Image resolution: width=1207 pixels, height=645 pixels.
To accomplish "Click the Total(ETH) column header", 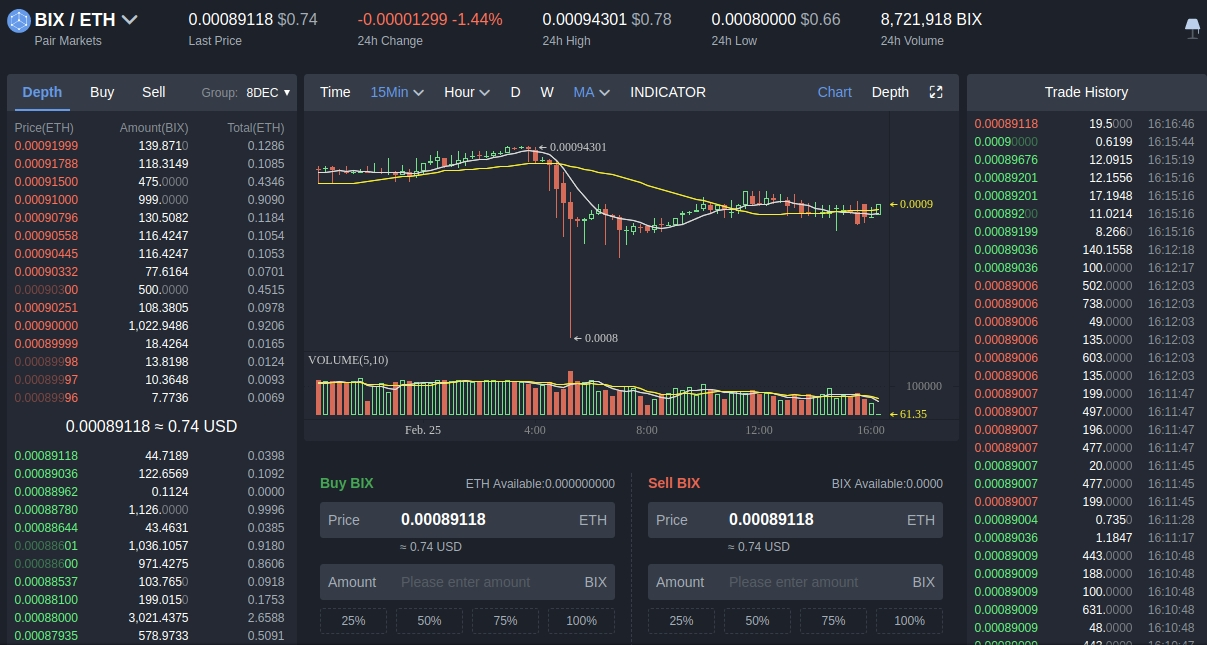I will [x=255, y=128].
